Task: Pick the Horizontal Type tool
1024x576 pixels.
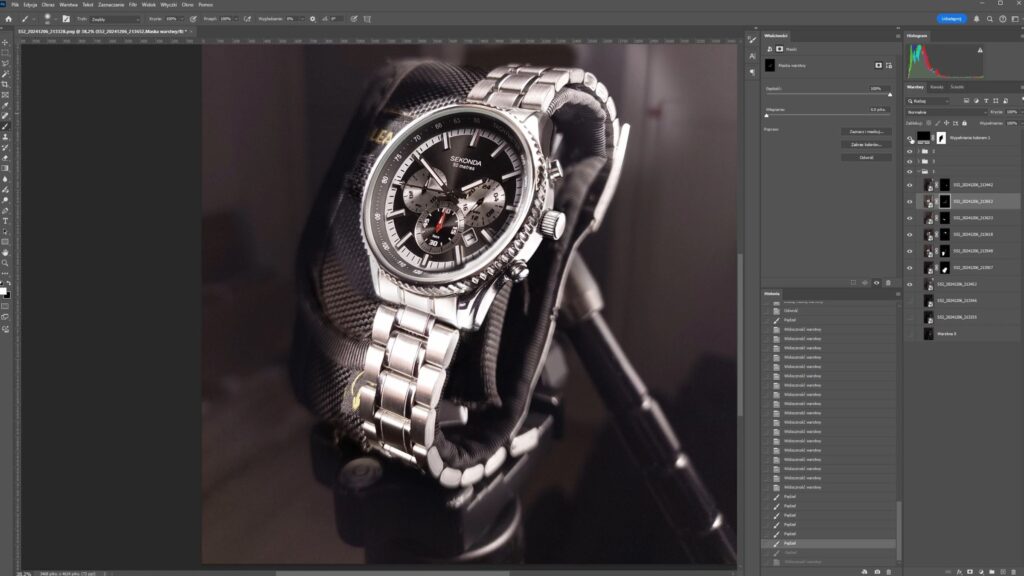Action: coord(5,221)
